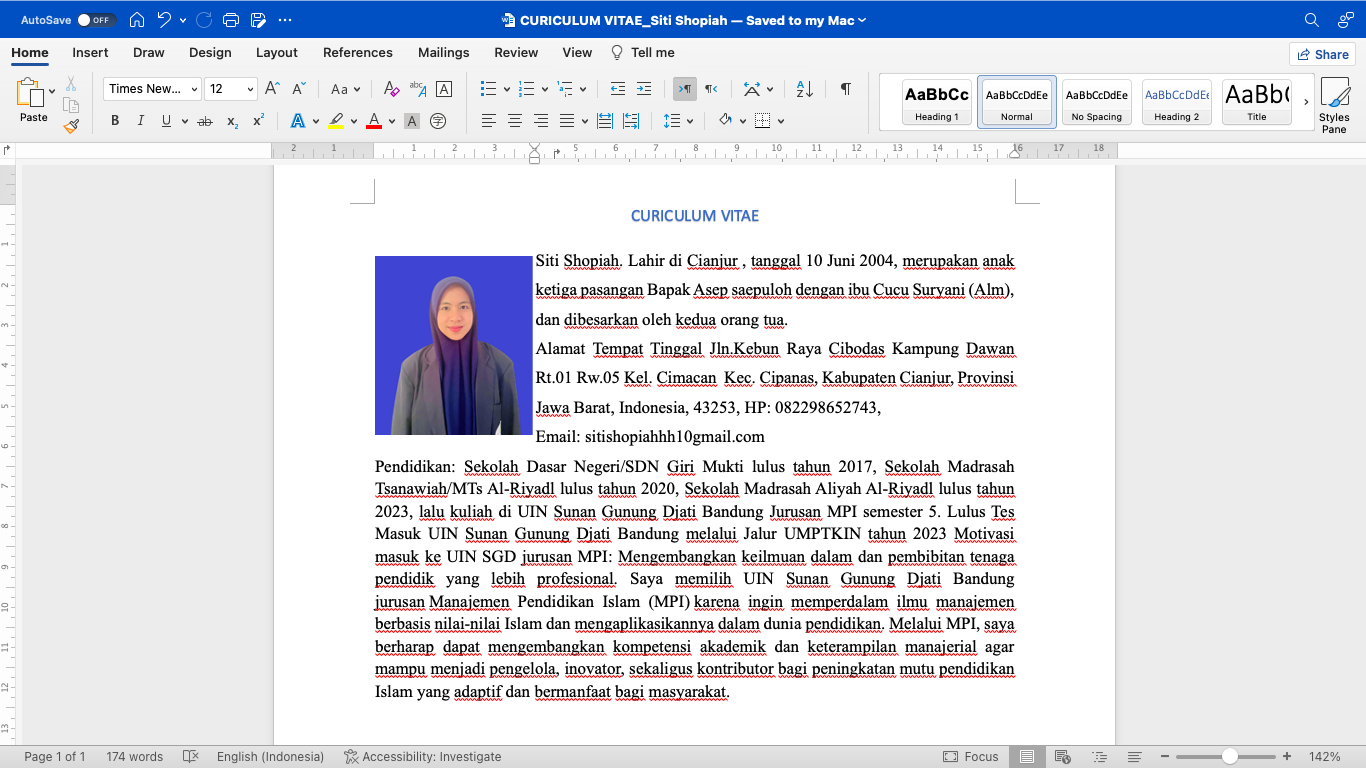Click the Print icon in title bar
This screenshot has height=768, width=1366.
[x=231, y=20]
